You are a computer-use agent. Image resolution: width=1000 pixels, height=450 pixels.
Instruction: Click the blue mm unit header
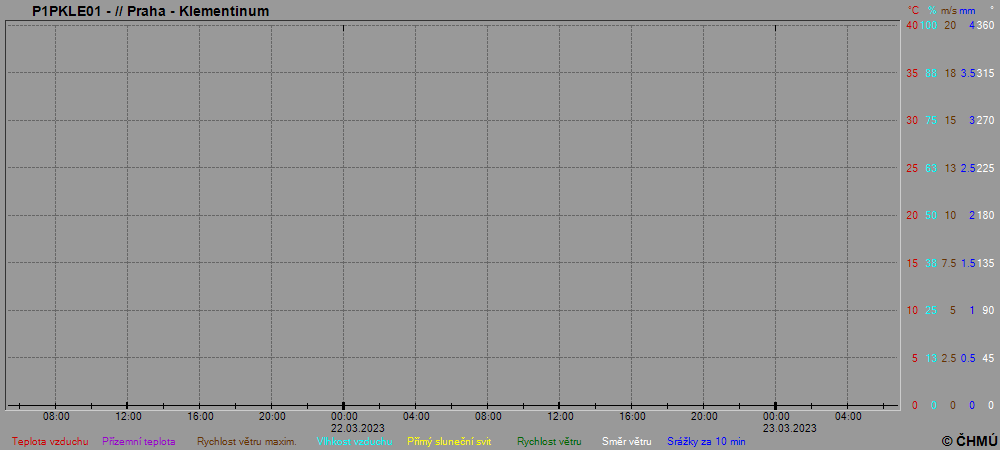967,10
